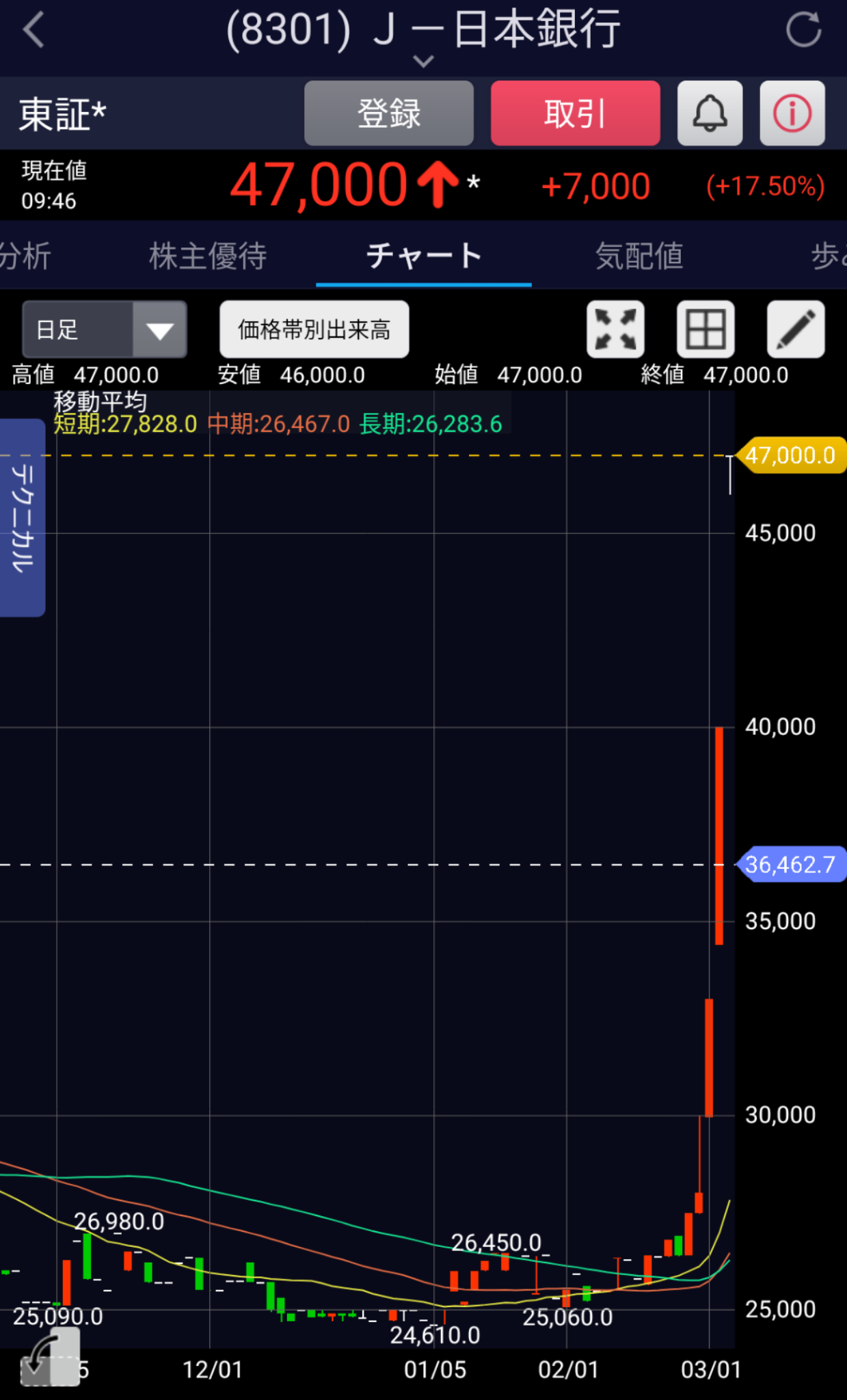Open the stock info icon

(x=792, y=113)
